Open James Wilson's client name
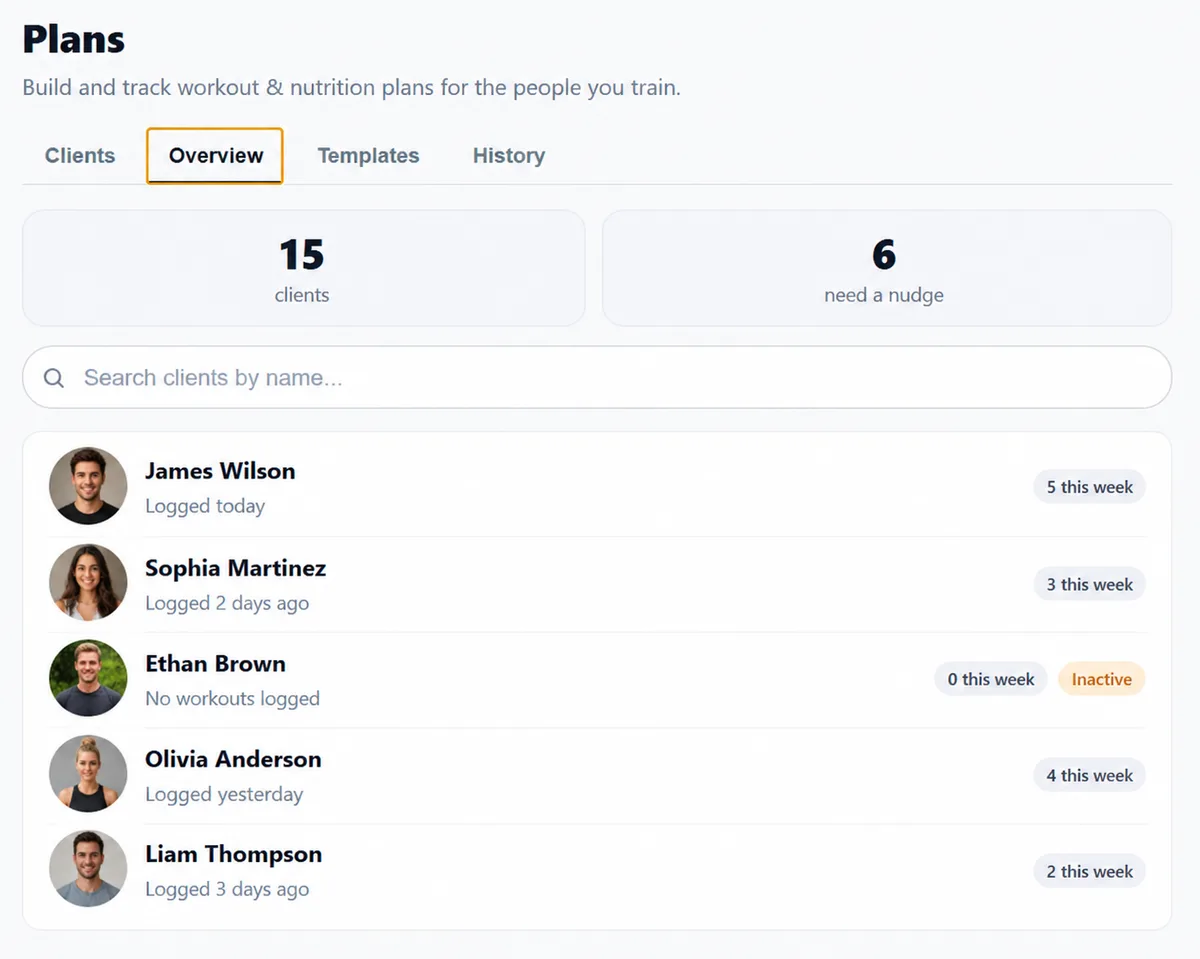Screen dimensions: 1200x959 (220, 471)
